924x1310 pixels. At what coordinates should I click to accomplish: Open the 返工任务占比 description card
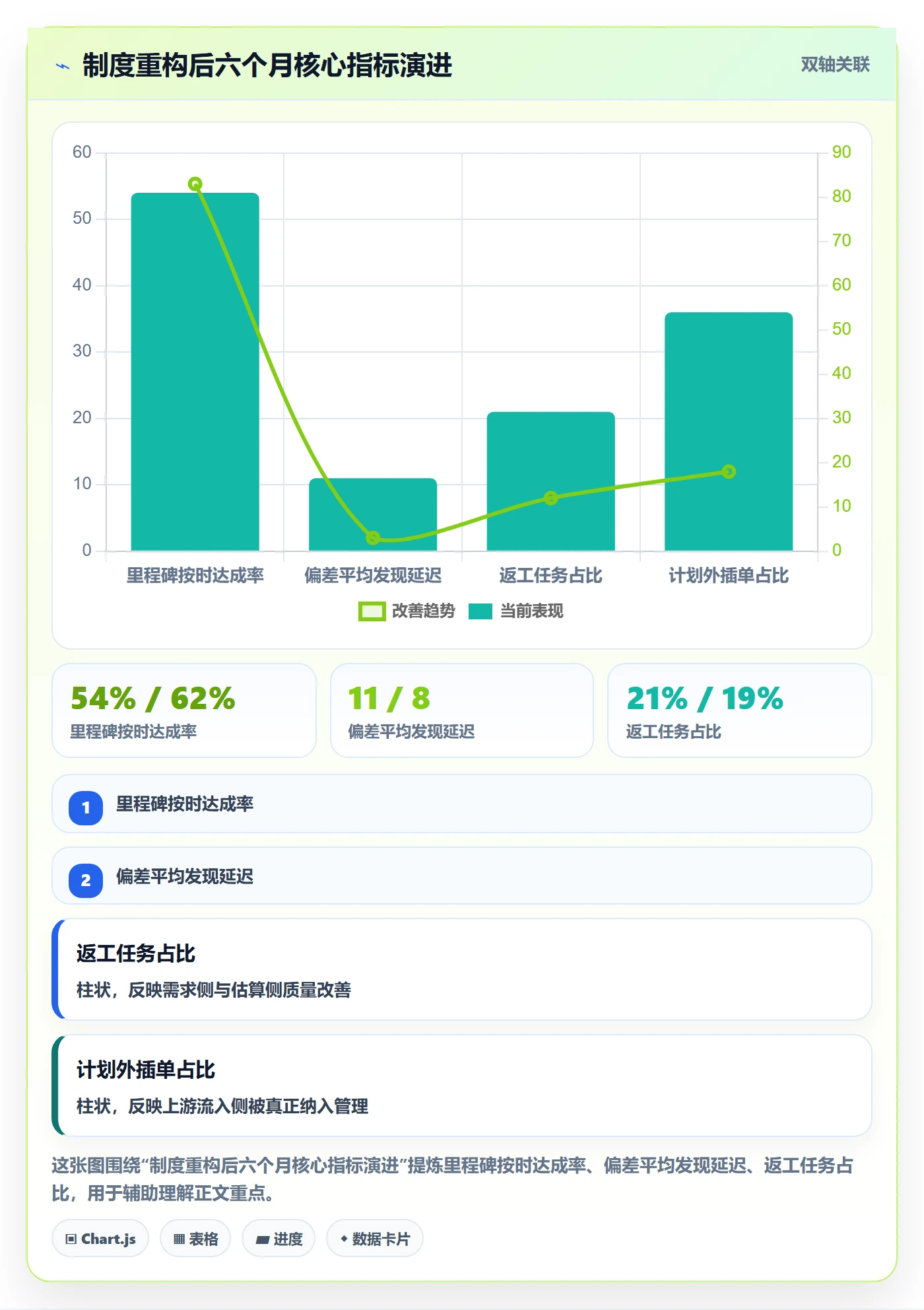click(462, 969)
